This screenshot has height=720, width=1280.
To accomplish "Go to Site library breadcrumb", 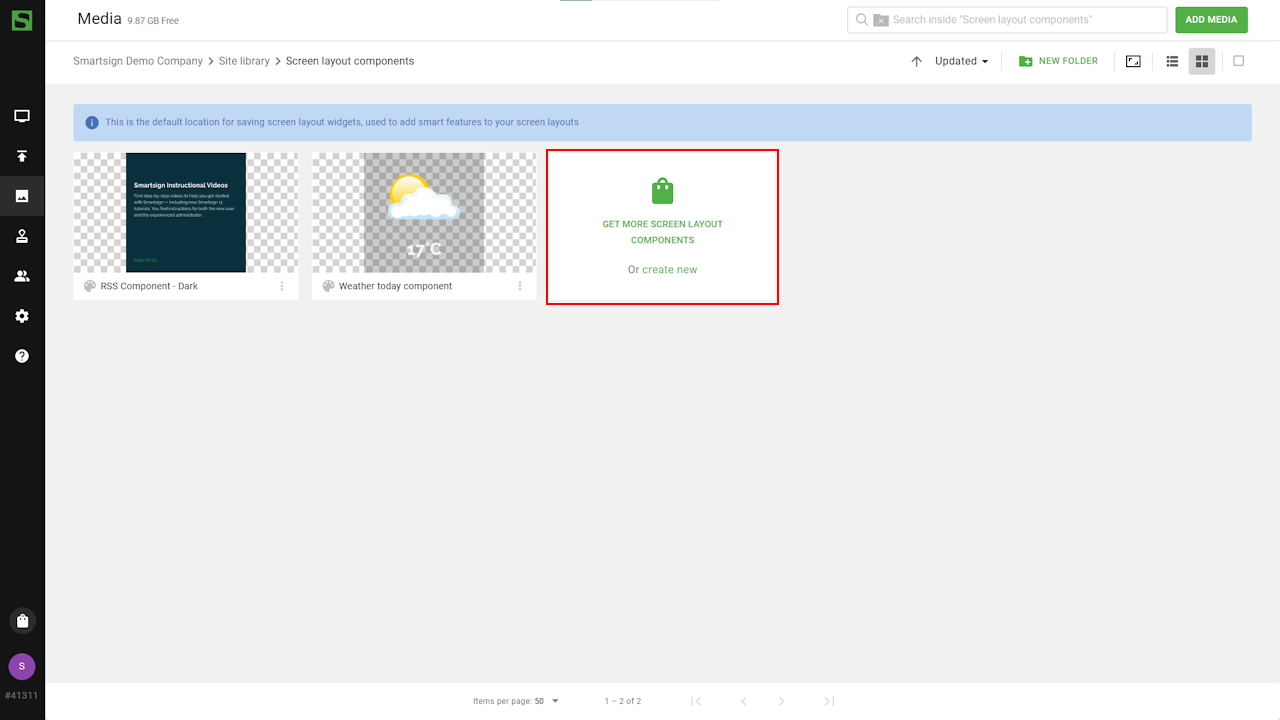I will tap(244, 61).
